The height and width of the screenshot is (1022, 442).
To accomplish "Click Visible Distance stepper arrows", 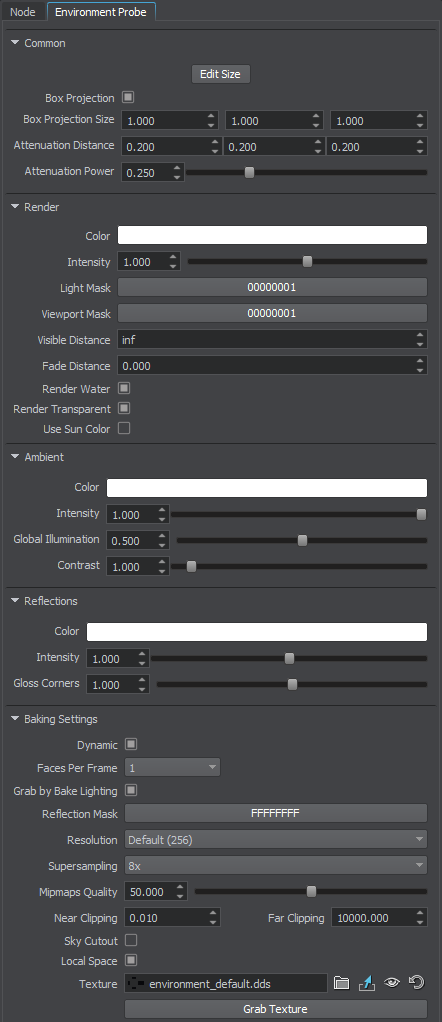I will click(x=420, y=340).
